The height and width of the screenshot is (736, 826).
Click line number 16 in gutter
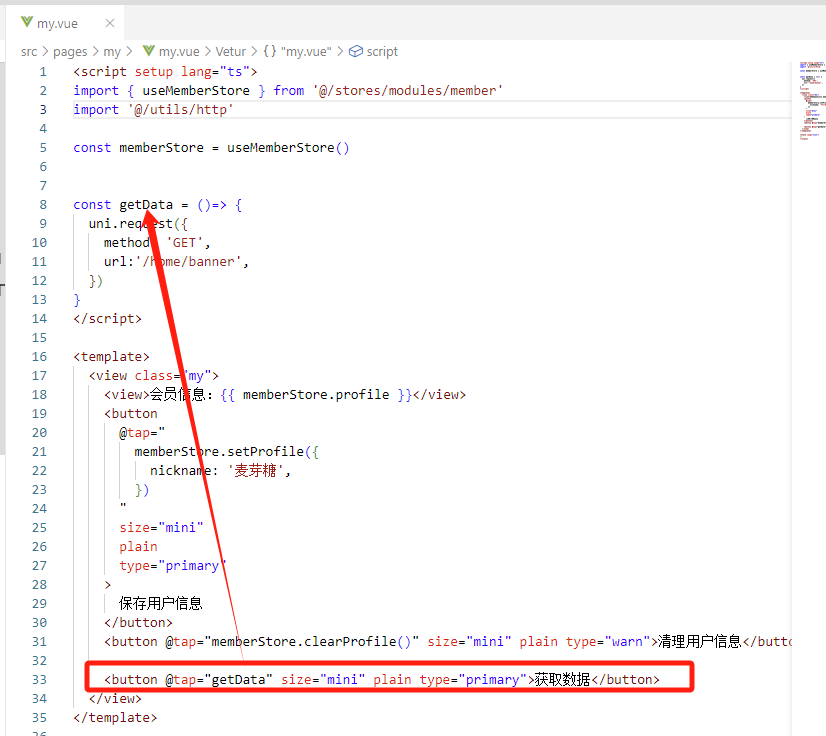click(39, 357)
